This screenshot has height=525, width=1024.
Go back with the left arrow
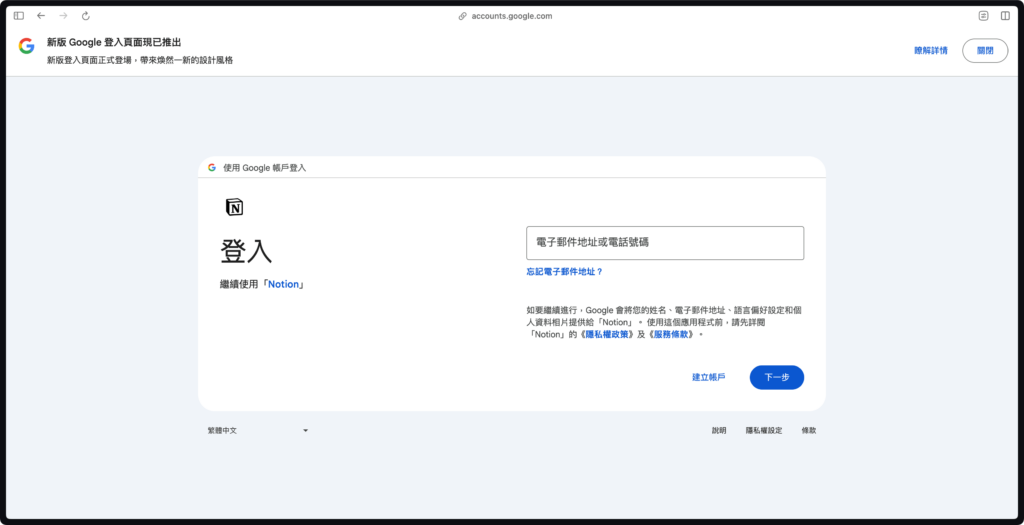coord(41,16)
